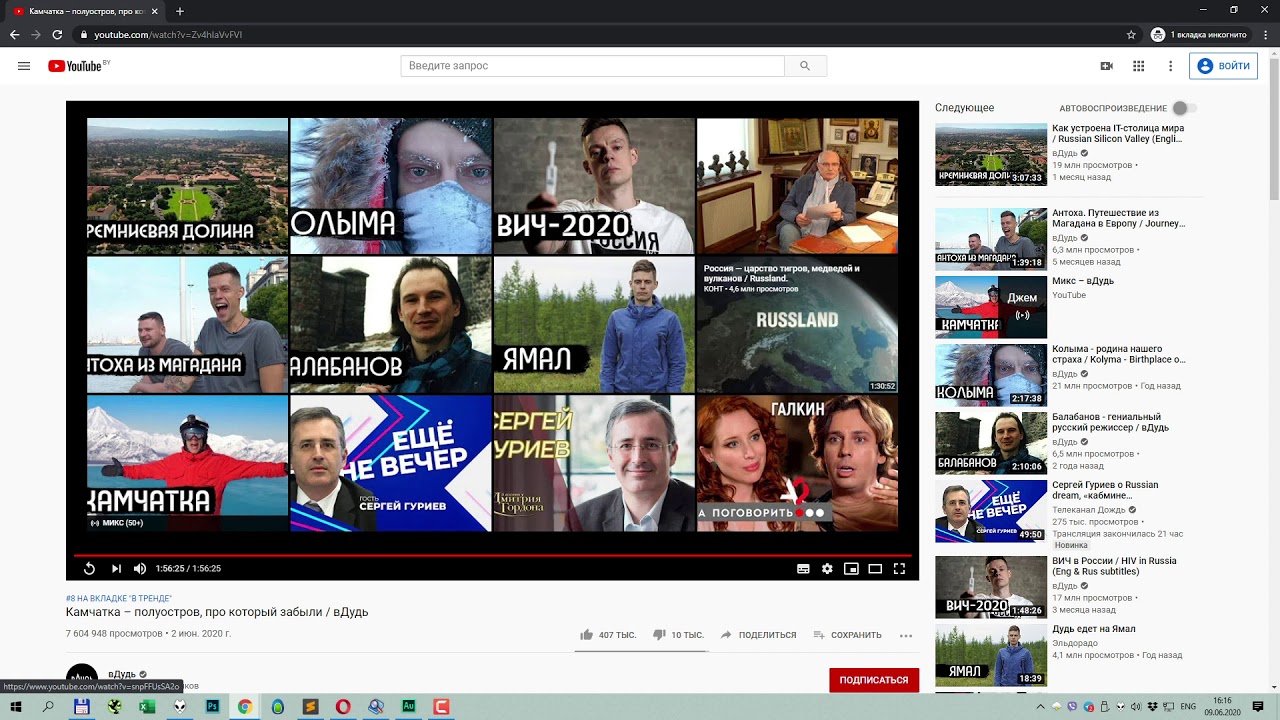
Task: Subscribe using the ПОДПИСАТЬСЯ button
Action: coord(874,680)
